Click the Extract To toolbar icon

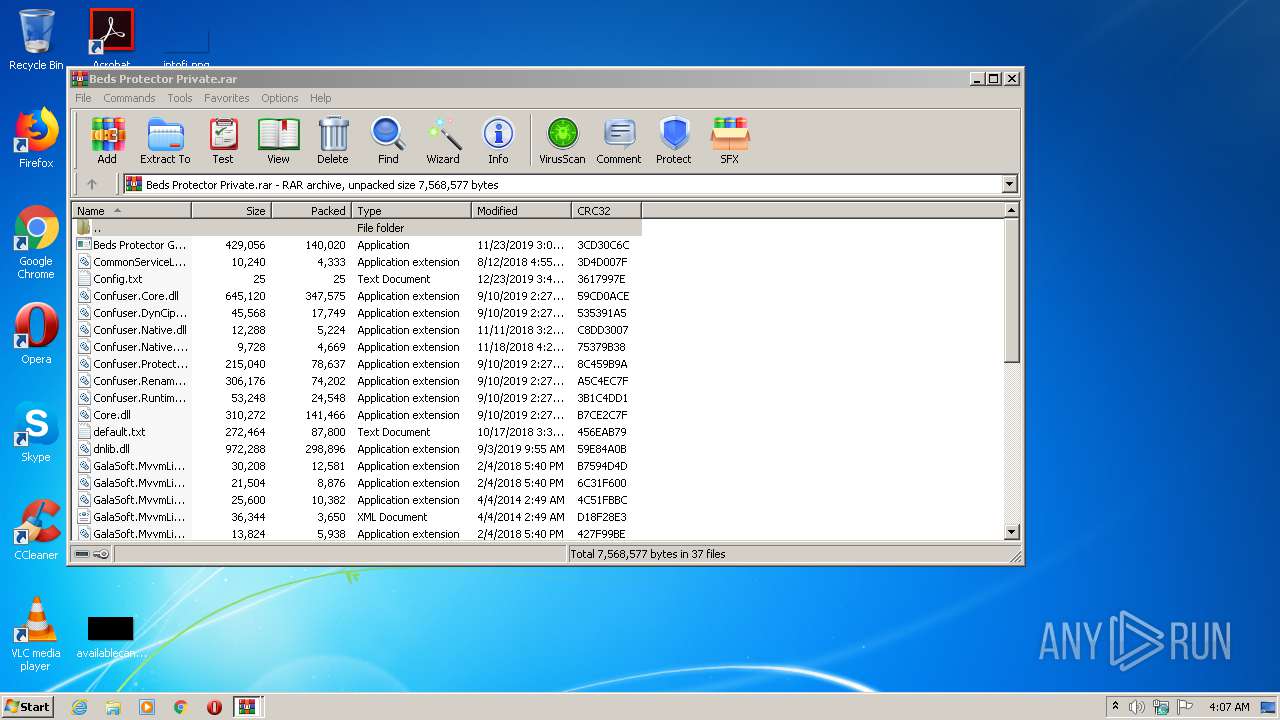click(165, 140)
